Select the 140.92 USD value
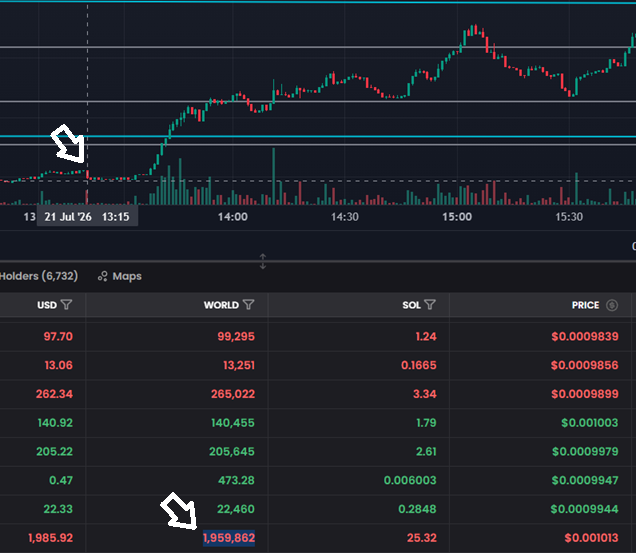Viewport: 636px width, 553px height. (55, 423)
